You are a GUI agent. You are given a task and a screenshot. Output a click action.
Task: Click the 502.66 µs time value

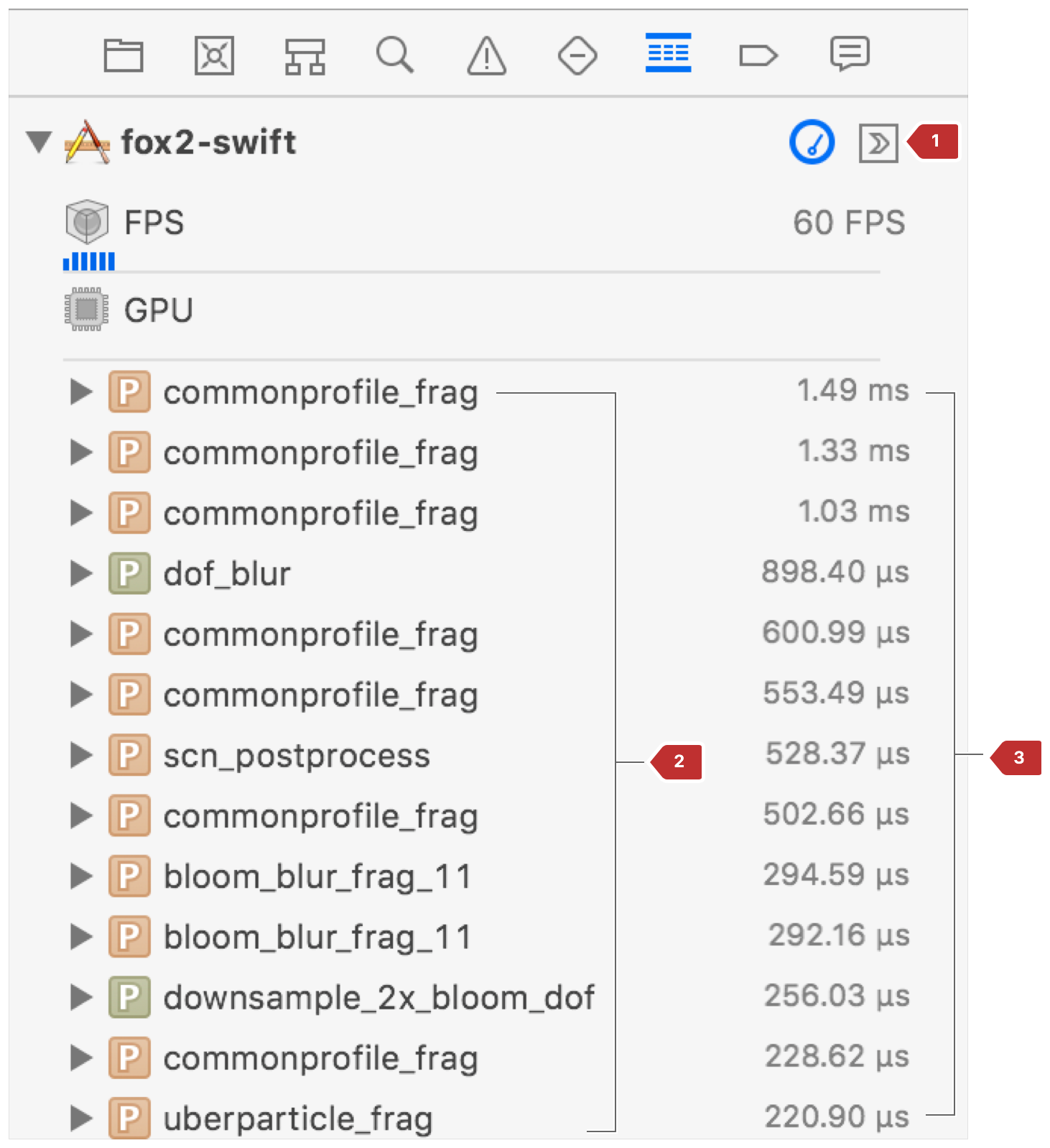pos(836,814)
